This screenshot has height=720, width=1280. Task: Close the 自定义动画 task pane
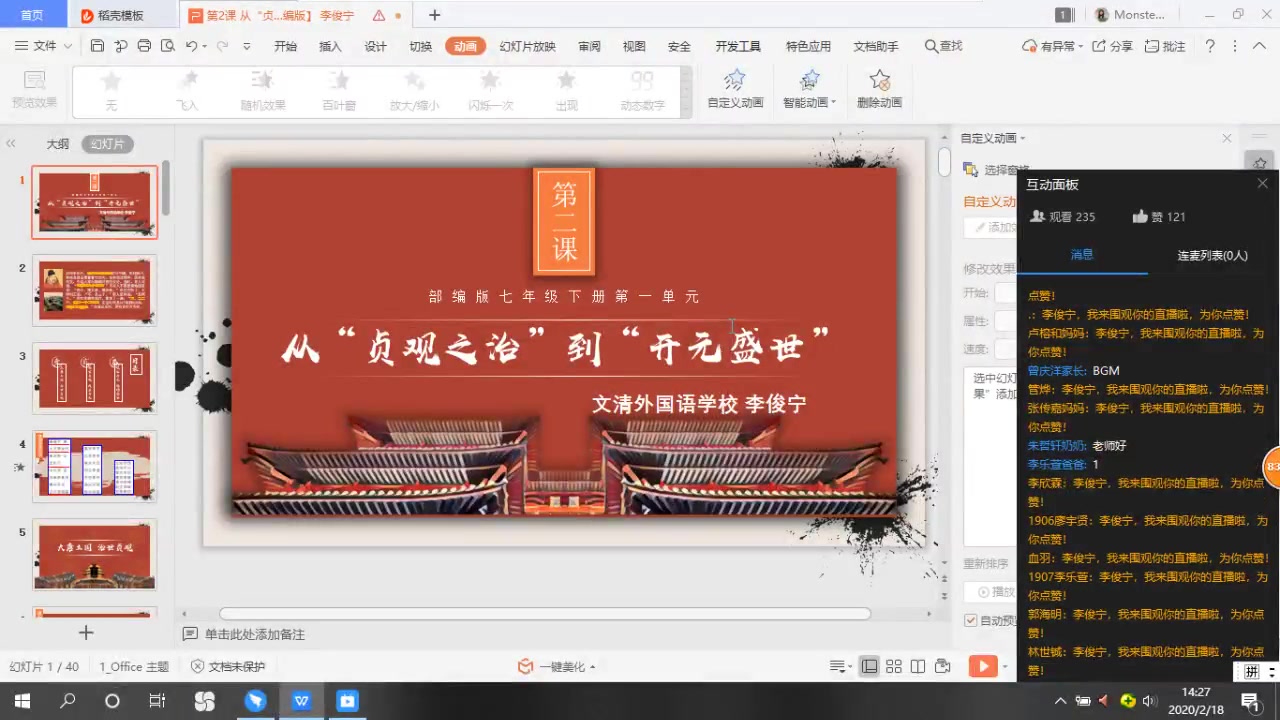[x=1227, y=138]
